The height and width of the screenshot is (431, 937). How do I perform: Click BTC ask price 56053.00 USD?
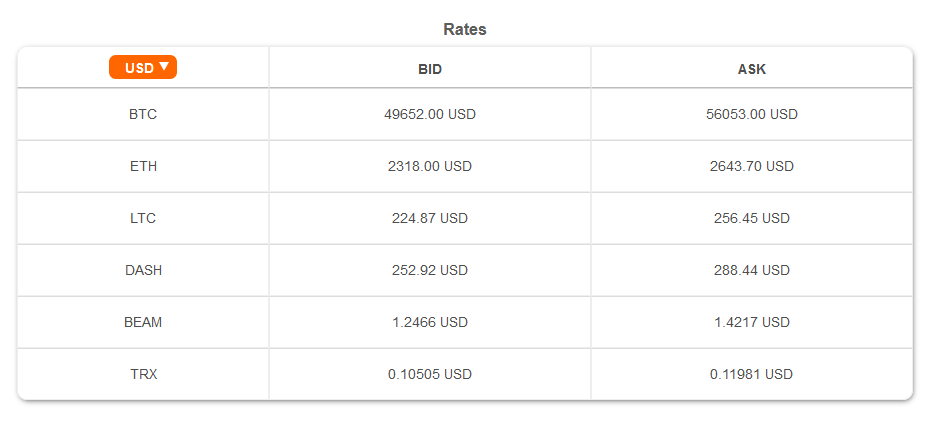752,114
